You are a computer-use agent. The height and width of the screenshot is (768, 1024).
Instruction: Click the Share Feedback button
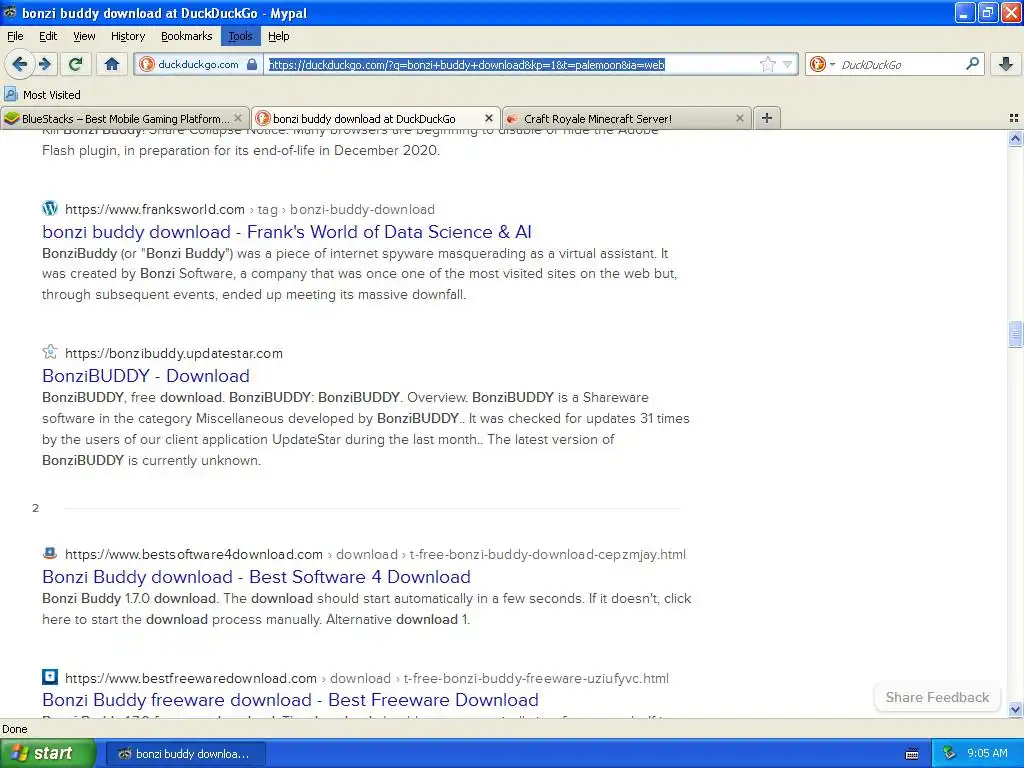tap(937, 697)
